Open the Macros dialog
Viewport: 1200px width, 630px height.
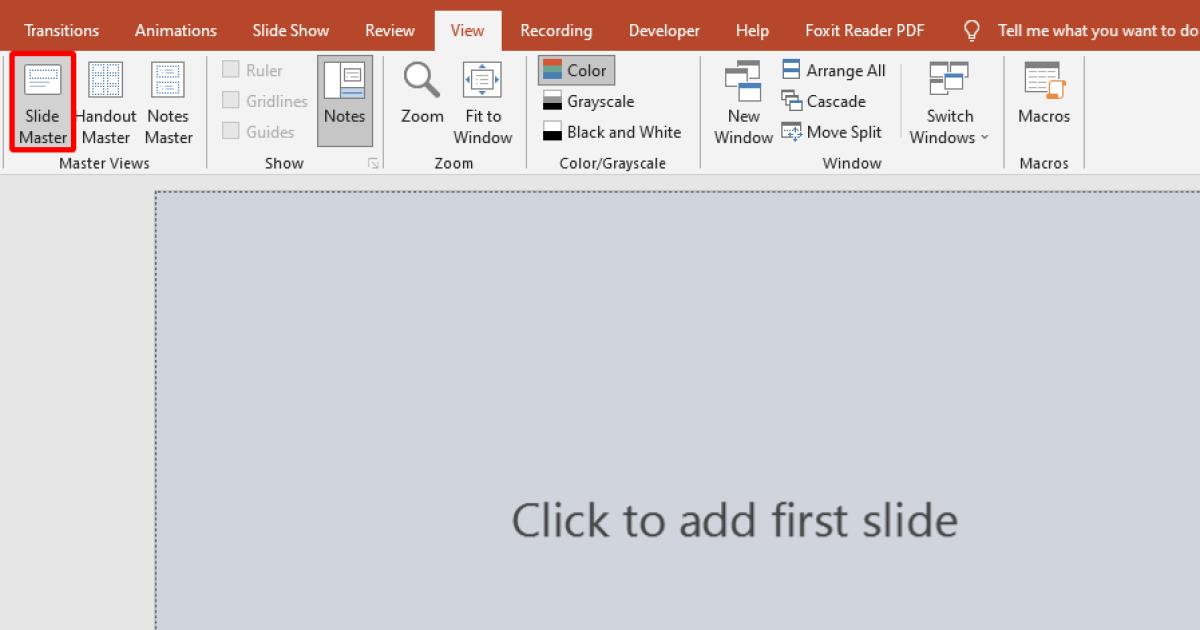[1044, 92]
